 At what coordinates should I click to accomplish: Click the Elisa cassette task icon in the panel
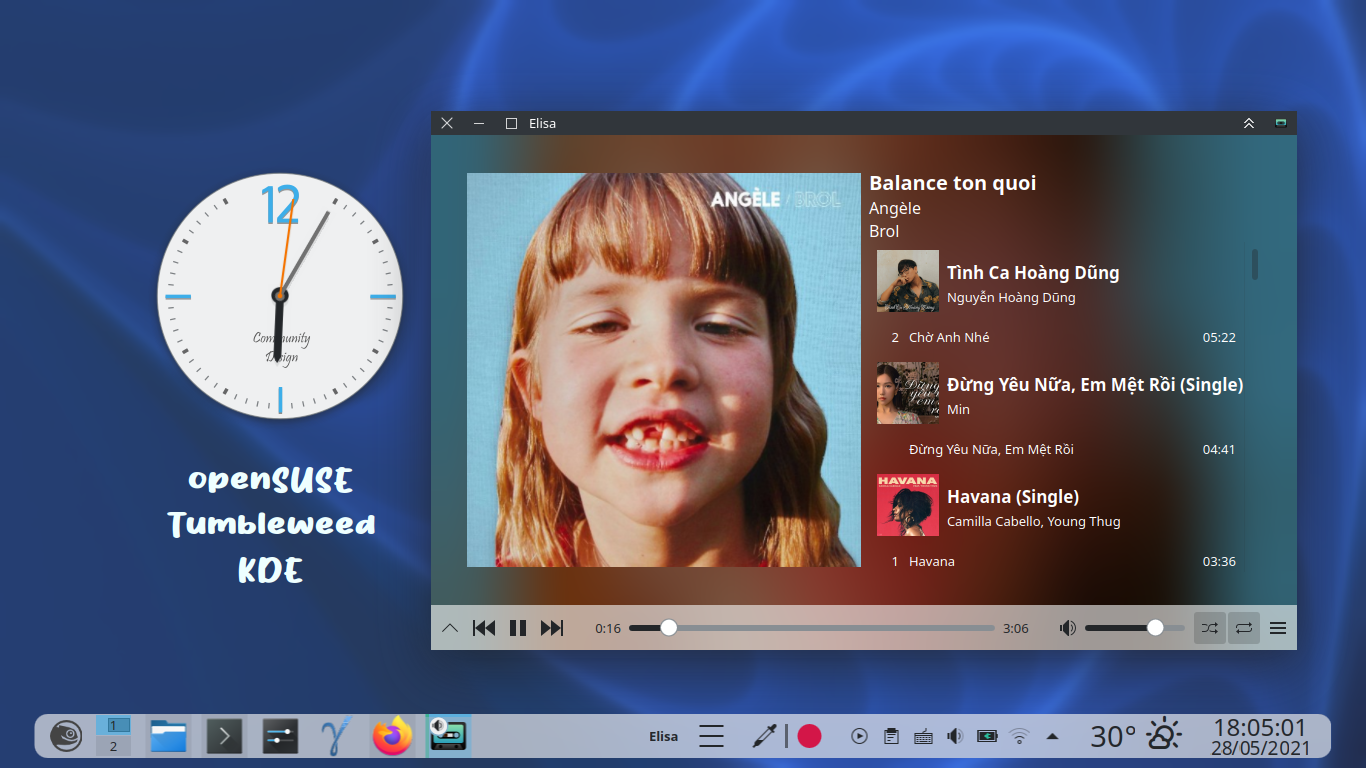(449, 736)
